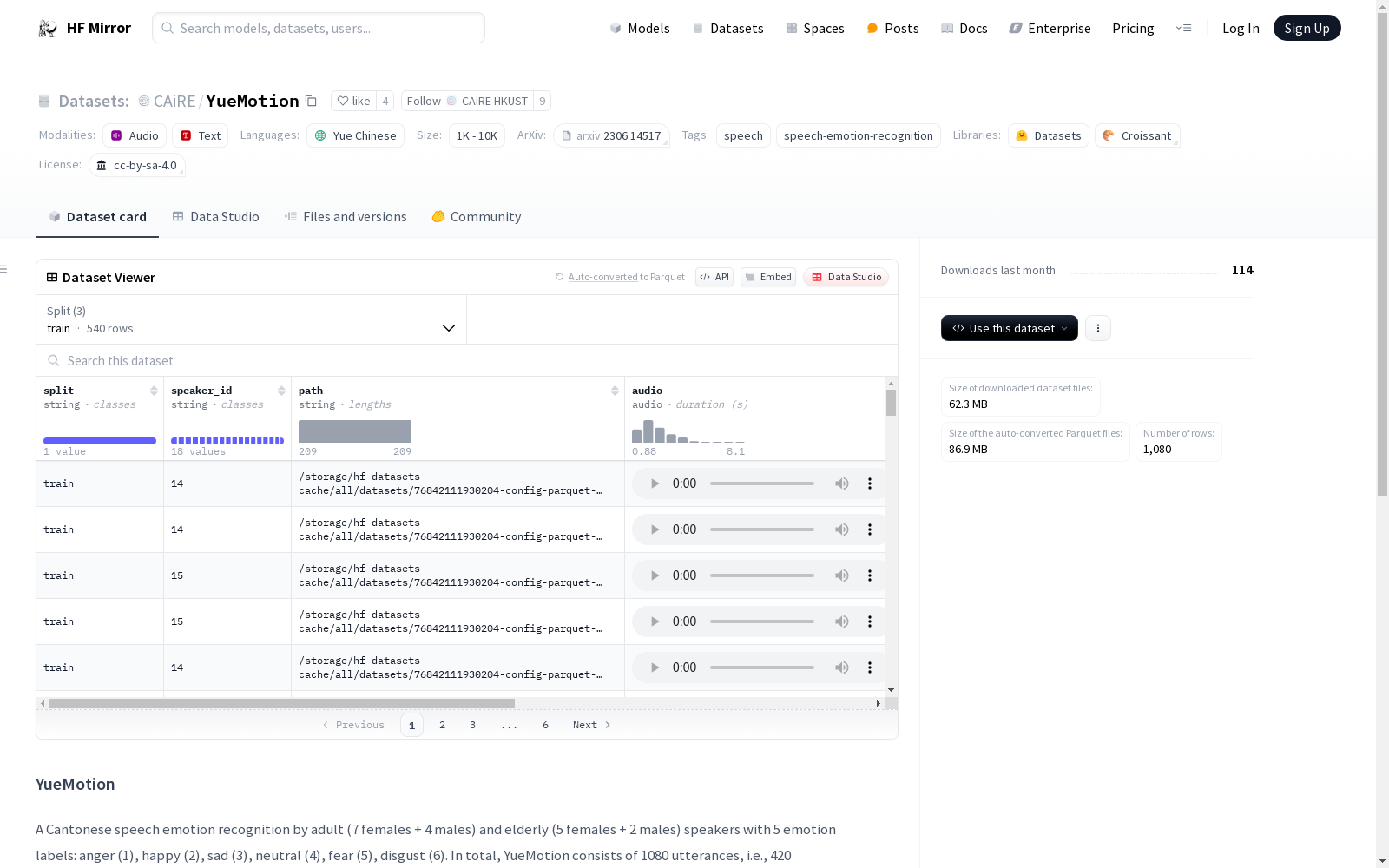Viewport: 1389px width, 868px height.
Task: Visit the Pricing page
Action: point(1133,28)
